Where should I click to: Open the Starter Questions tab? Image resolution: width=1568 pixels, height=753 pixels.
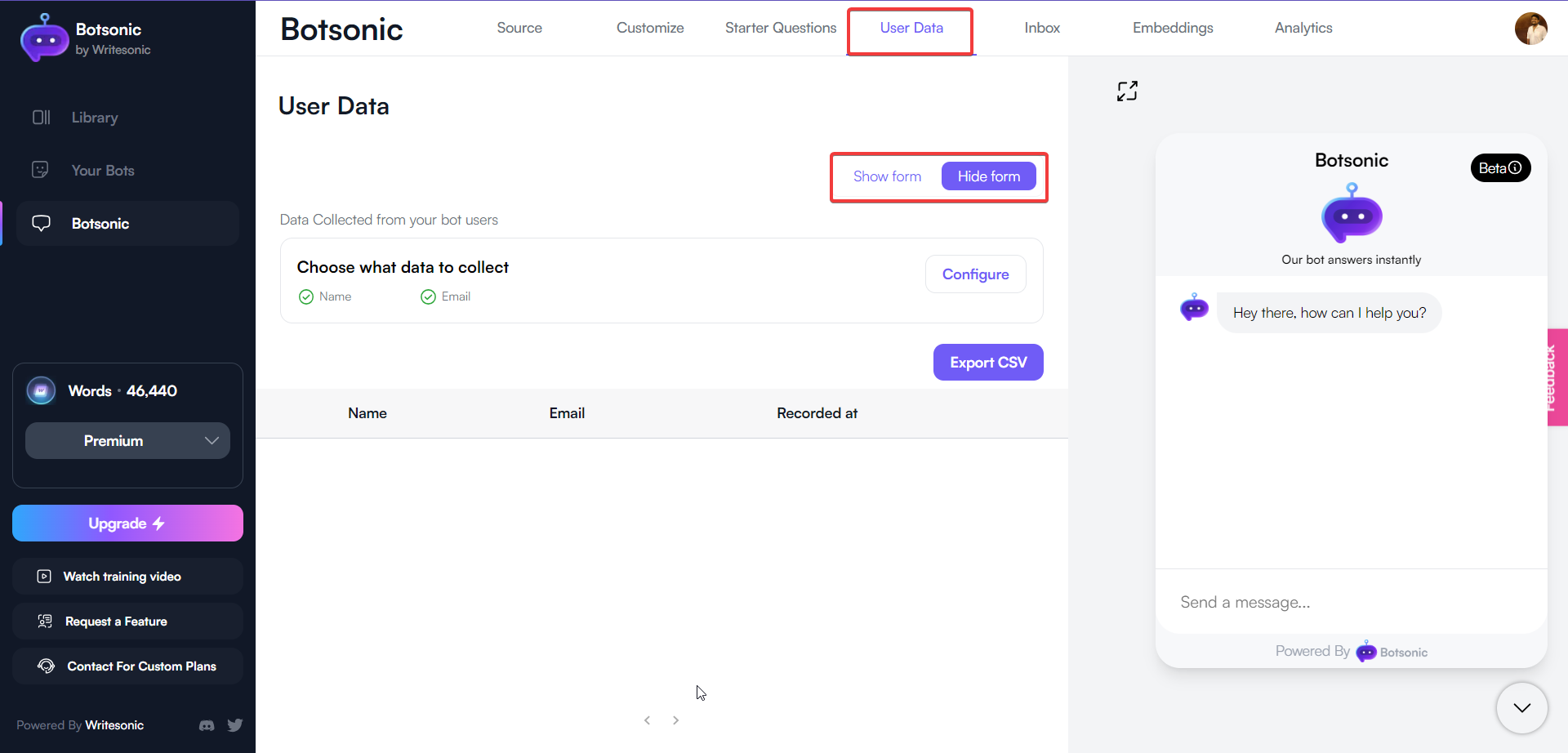pos(780,28)
